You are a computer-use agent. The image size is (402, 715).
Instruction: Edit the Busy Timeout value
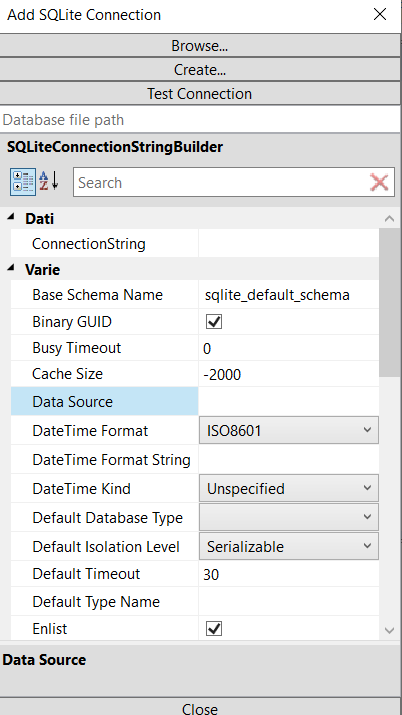[x=289, y=348]
